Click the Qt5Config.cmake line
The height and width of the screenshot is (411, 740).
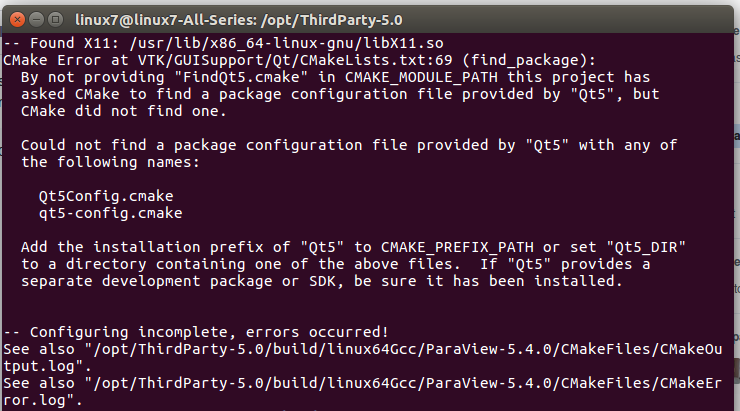106,196
